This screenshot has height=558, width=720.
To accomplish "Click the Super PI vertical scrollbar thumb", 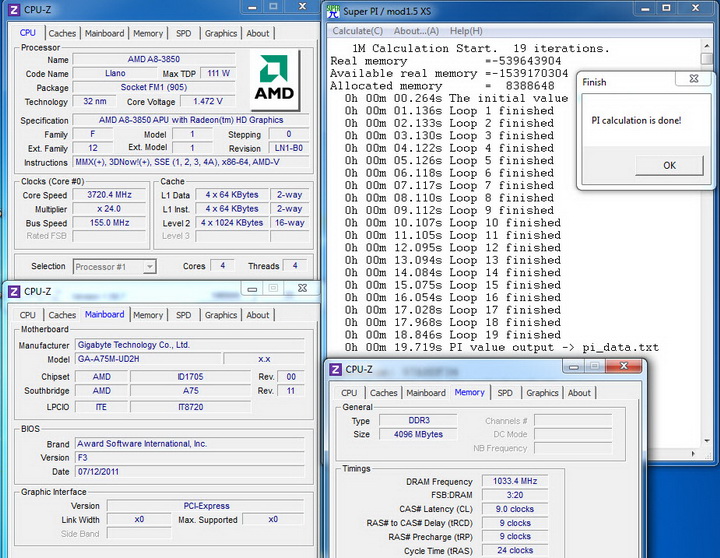I will point(707,59).
